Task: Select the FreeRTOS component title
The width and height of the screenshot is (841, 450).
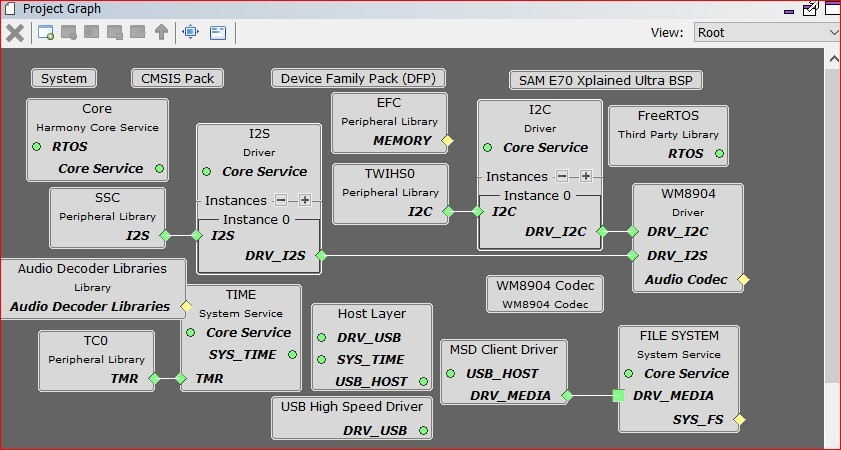Action: (668, 116)
